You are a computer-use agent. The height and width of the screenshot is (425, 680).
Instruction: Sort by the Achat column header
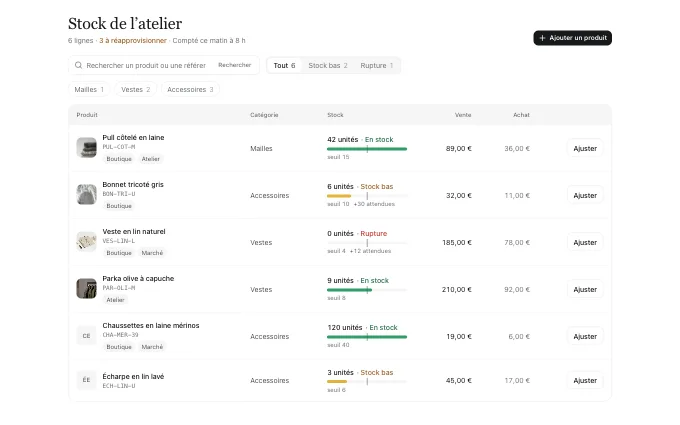pos(521,115)
